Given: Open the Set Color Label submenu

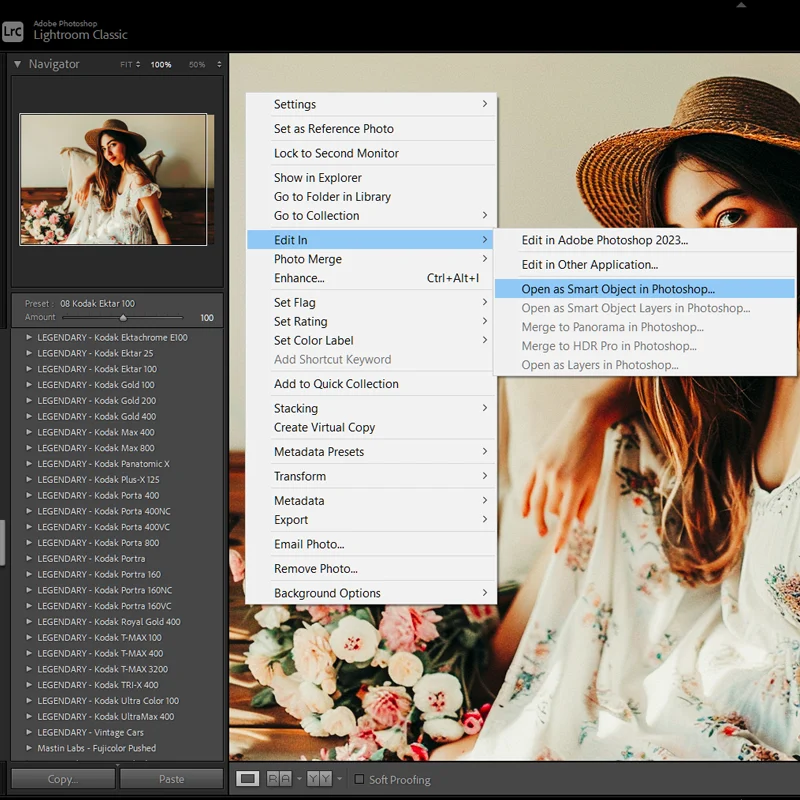Looking at the screenshot, I should coord(371,340).
